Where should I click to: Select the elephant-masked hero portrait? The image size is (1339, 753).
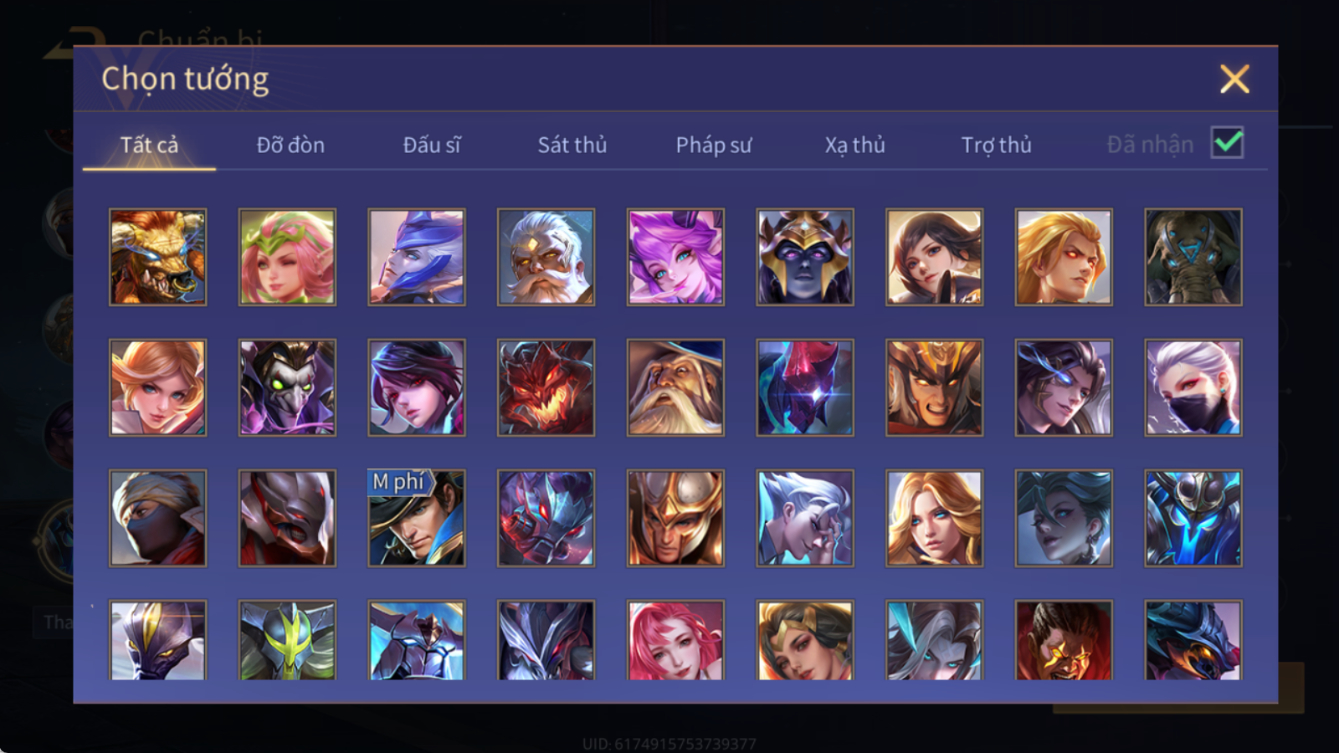click(x=1193, y=257)
